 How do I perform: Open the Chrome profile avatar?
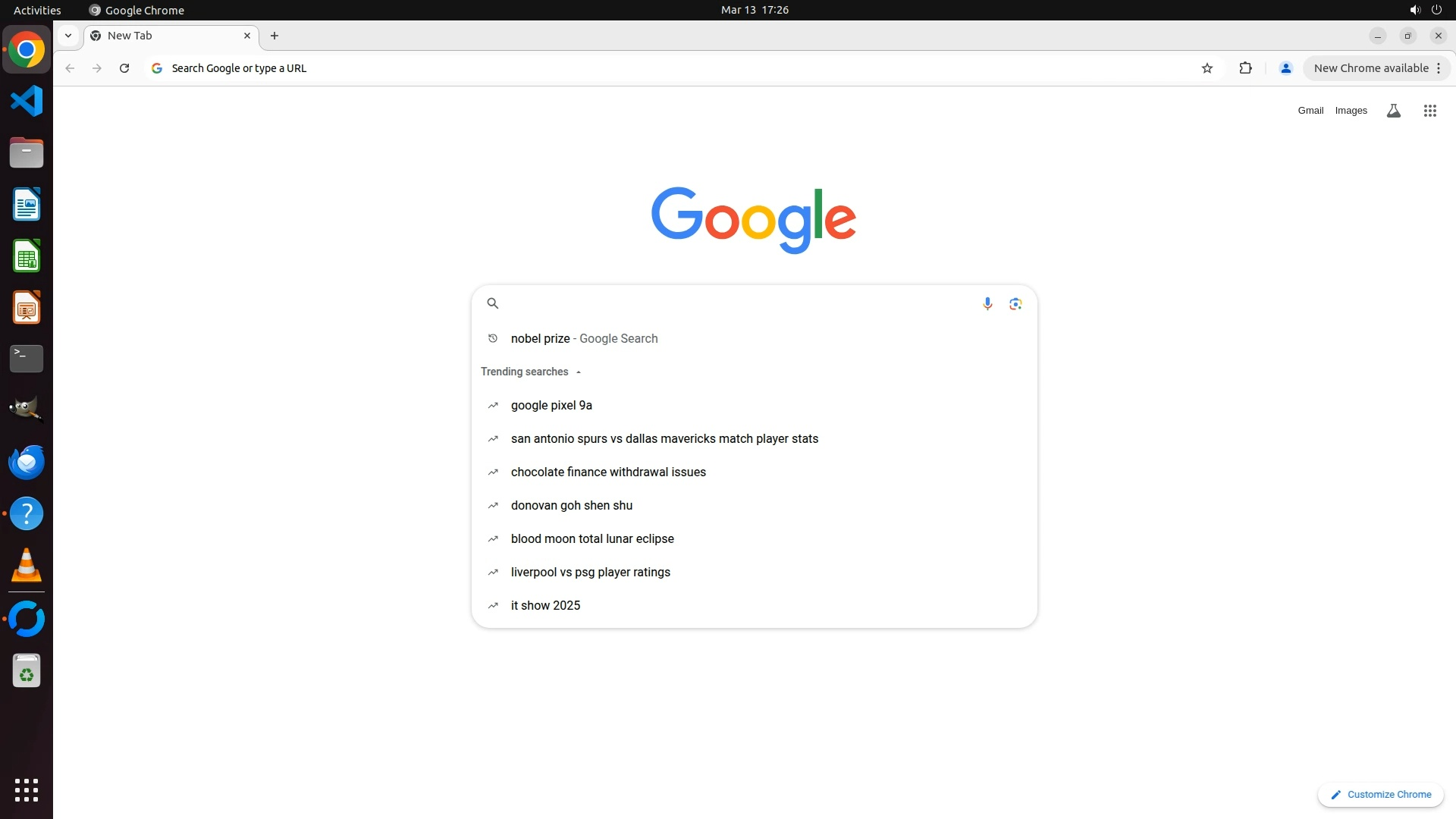coord(1285,68)
